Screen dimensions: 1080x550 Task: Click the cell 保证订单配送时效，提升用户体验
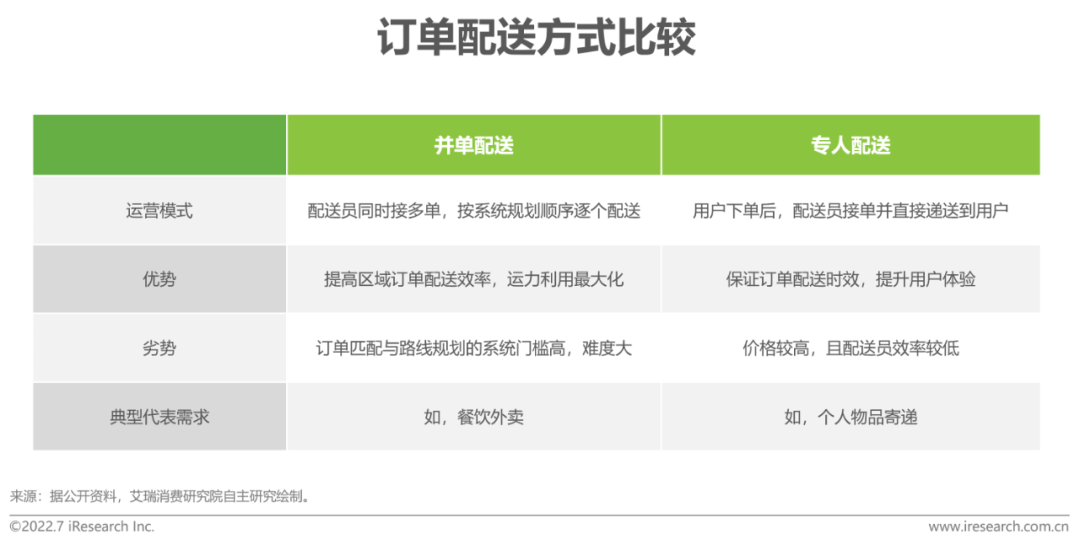pyautogui.click(x=850, y=279)
